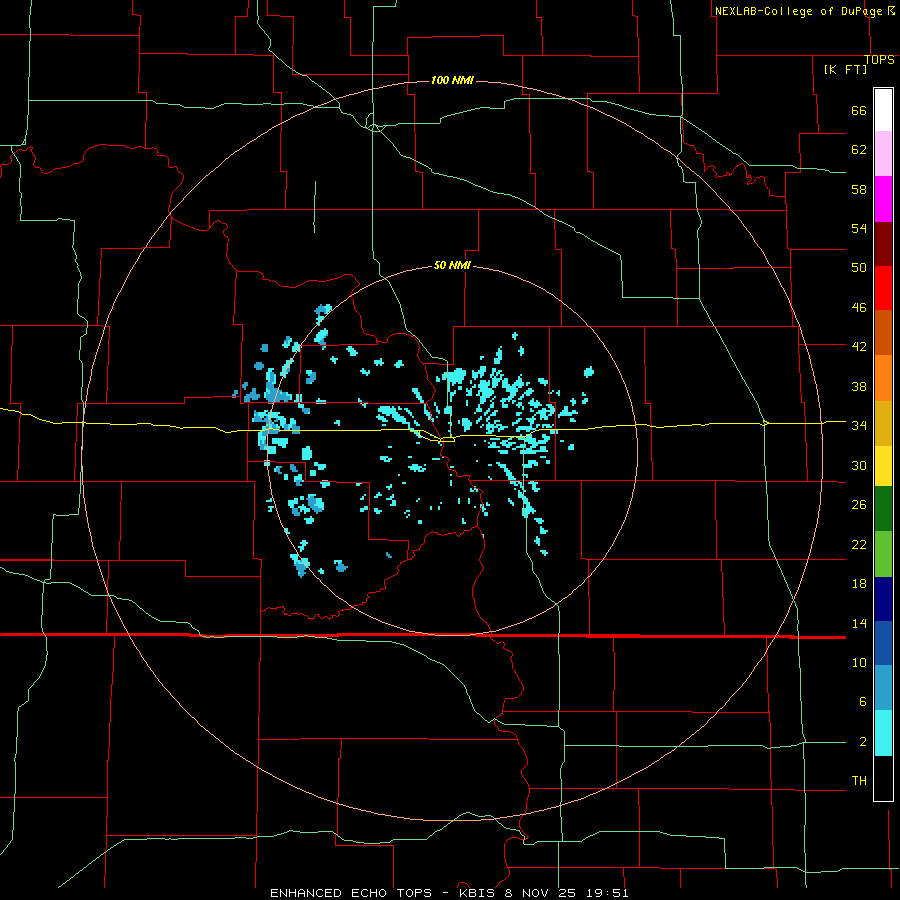The image size is (900, 900).
Task: Click the '8 NOV 25' date text
Action: [542, 893]
